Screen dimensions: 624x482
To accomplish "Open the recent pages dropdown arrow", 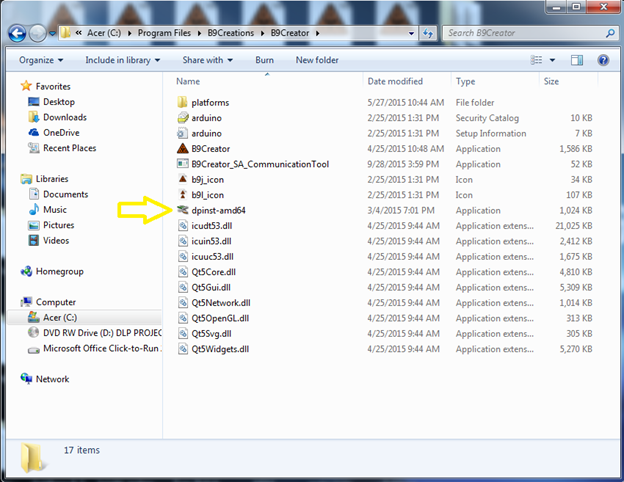I will (52, 33).
